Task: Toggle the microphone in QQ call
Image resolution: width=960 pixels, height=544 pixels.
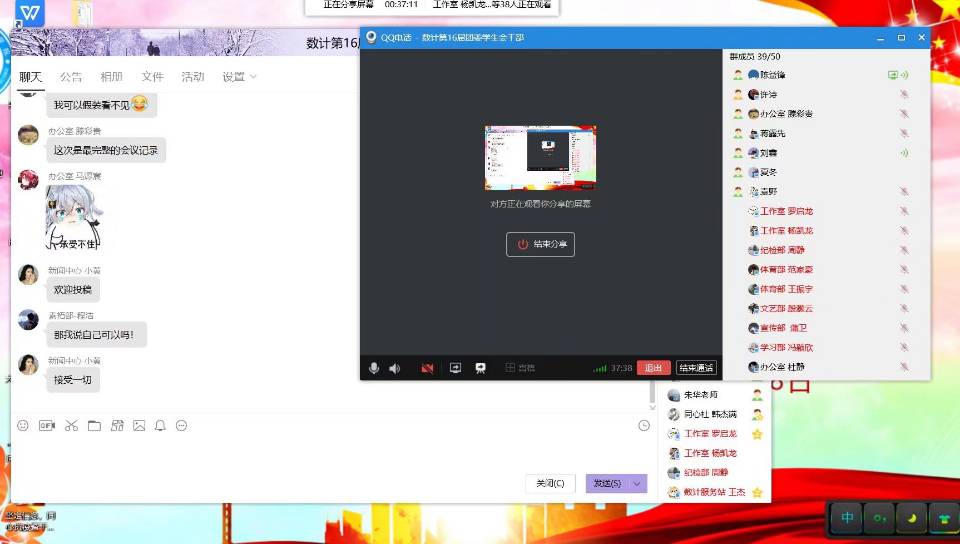Action: click(374, 368)
